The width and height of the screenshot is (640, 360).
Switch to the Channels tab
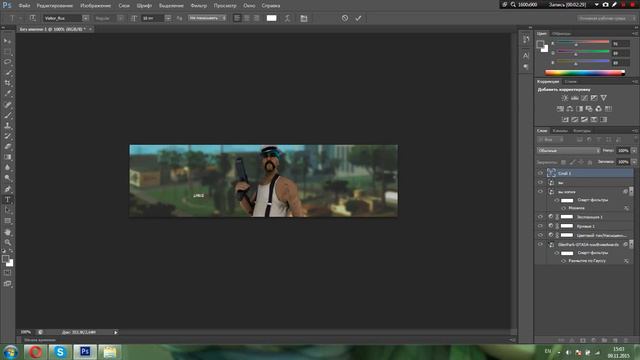560,131
